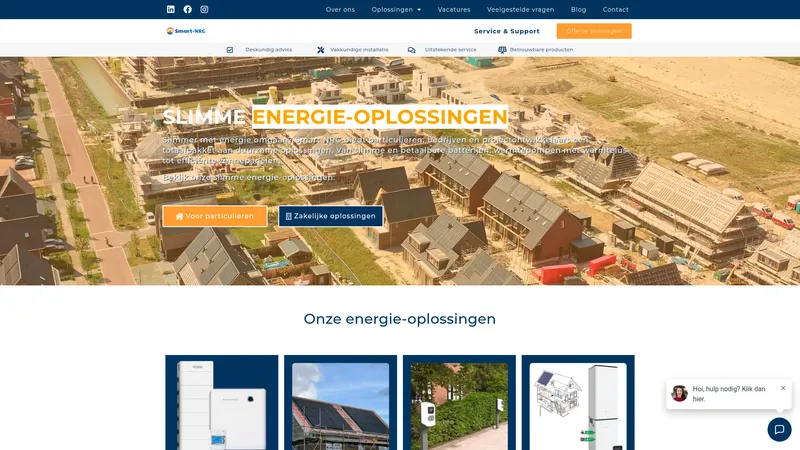The width and height of the screenshot is (800, 450).
Task: Click the Smart-NRG logo
Action: tap(186, 31)
